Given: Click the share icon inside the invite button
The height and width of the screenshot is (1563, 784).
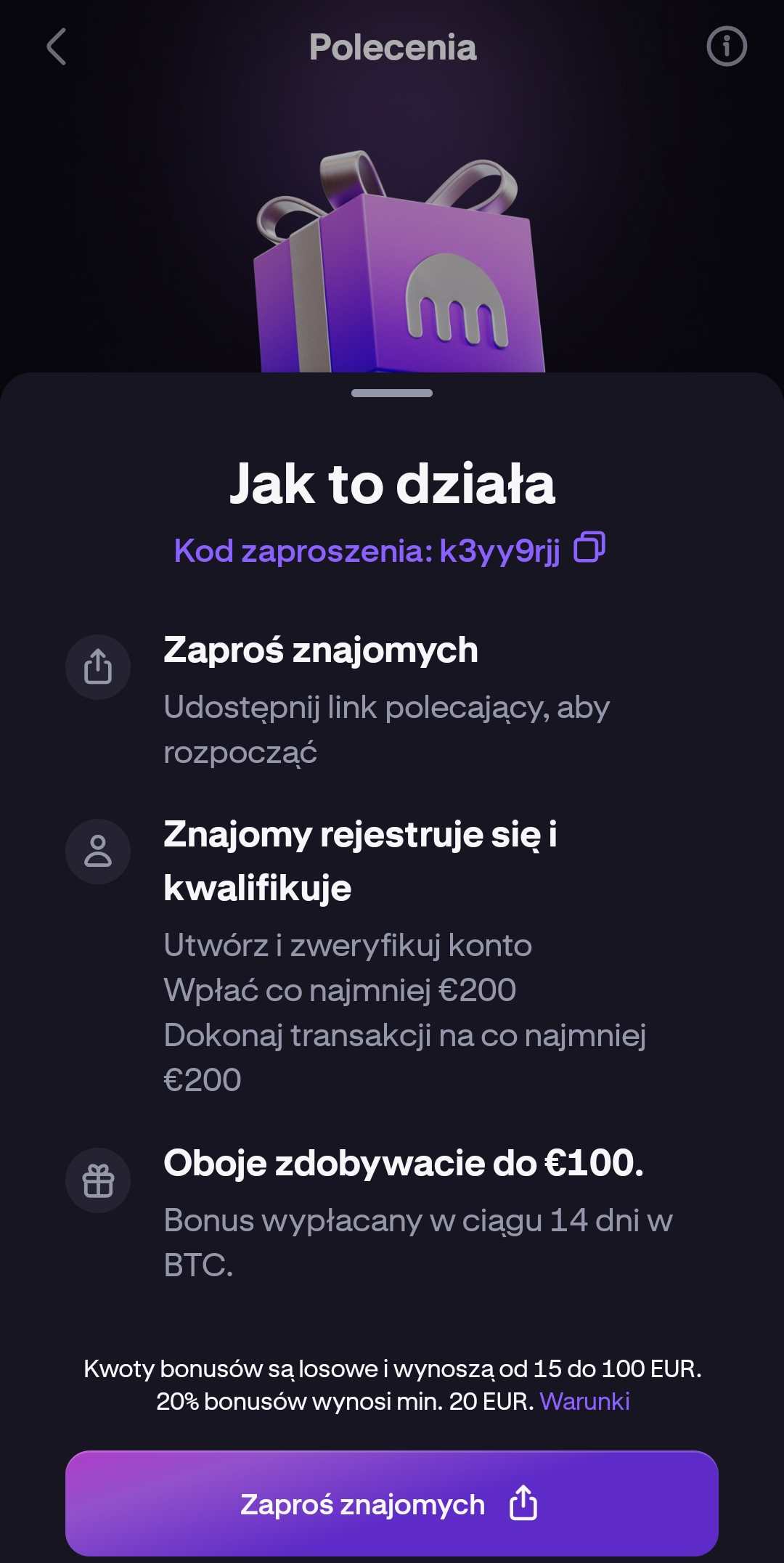Looking at the screenshot, I should point(523,1503).
